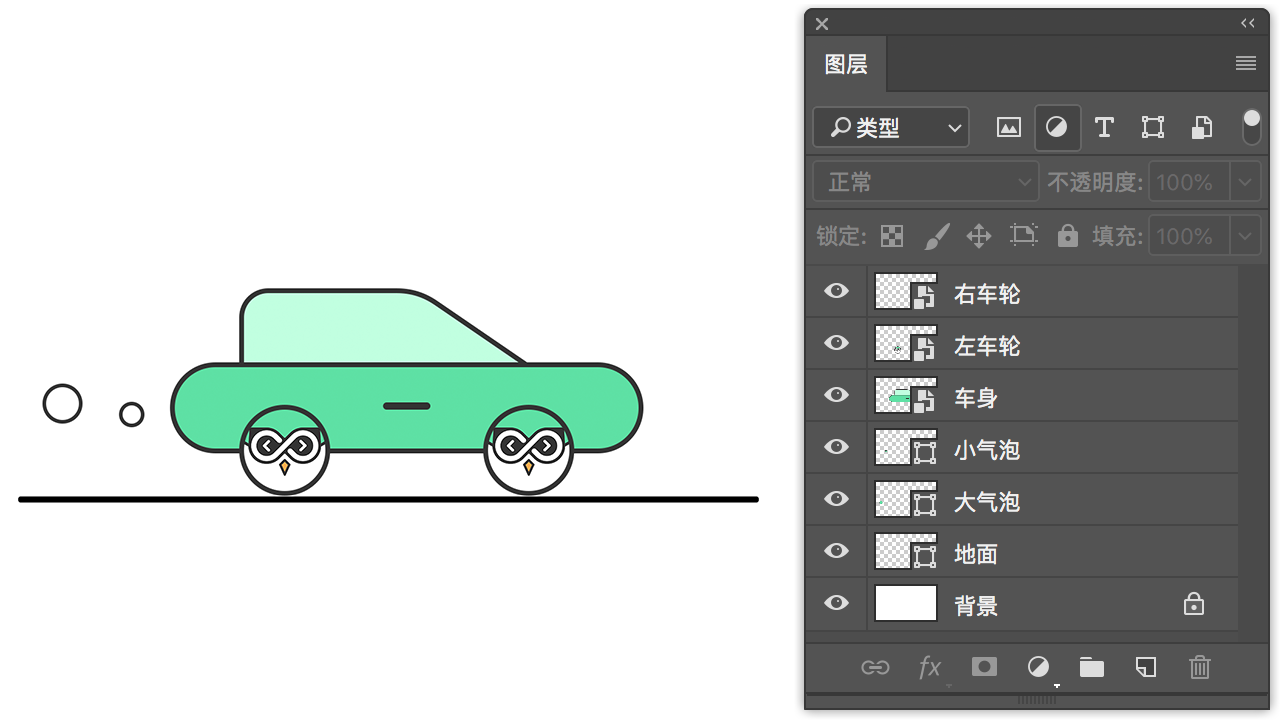Turn the layer filtering switch on or off
The height and width of the screenshot is (720, 1280).
1251,127
